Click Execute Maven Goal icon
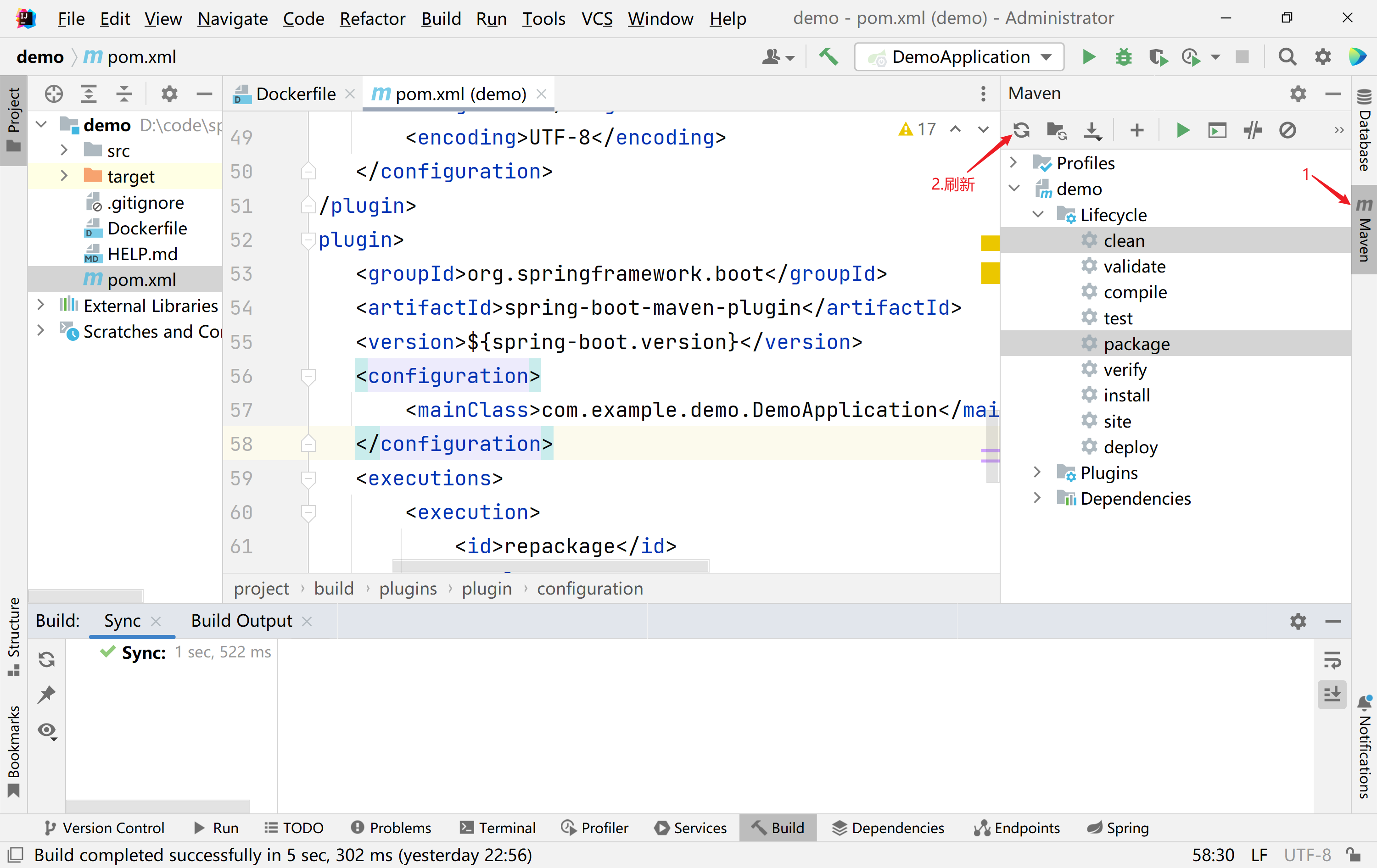Image resolution: width=1377 pixels, height=868 pixels. click(x=1217, y=130)
